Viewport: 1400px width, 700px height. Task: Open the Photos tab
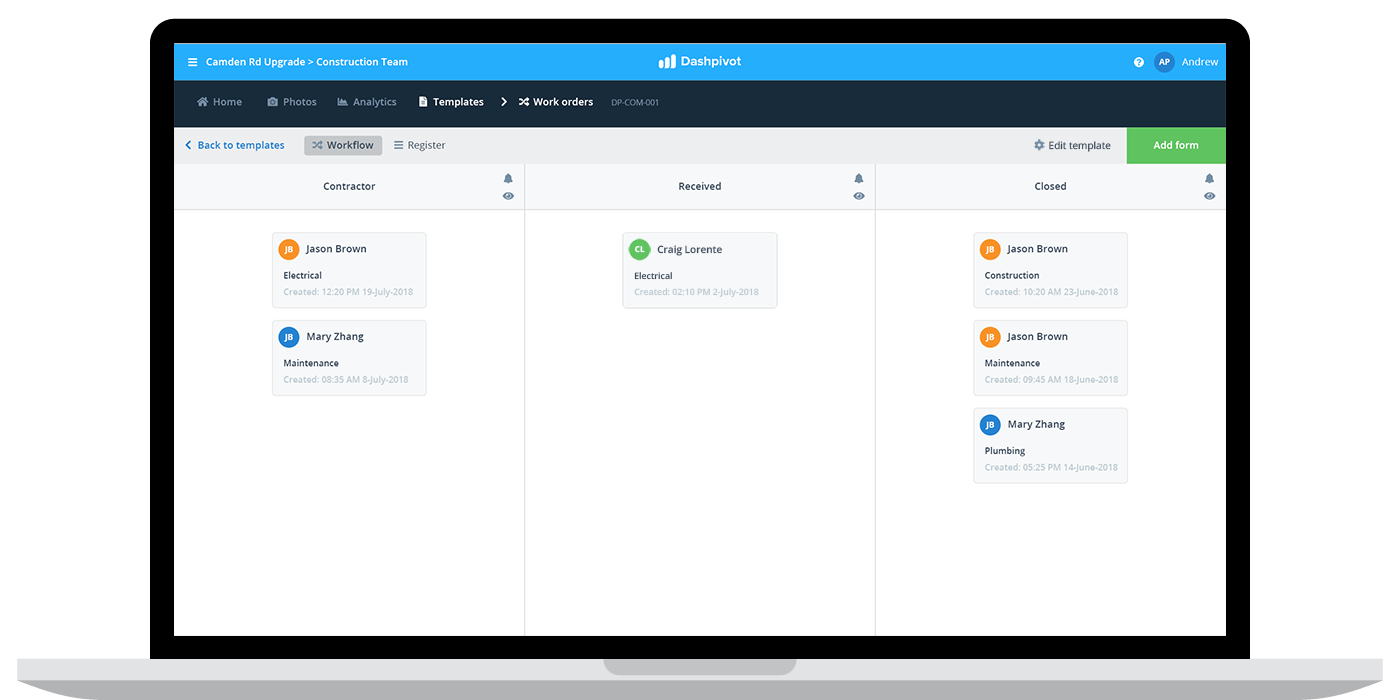(291, 102)
